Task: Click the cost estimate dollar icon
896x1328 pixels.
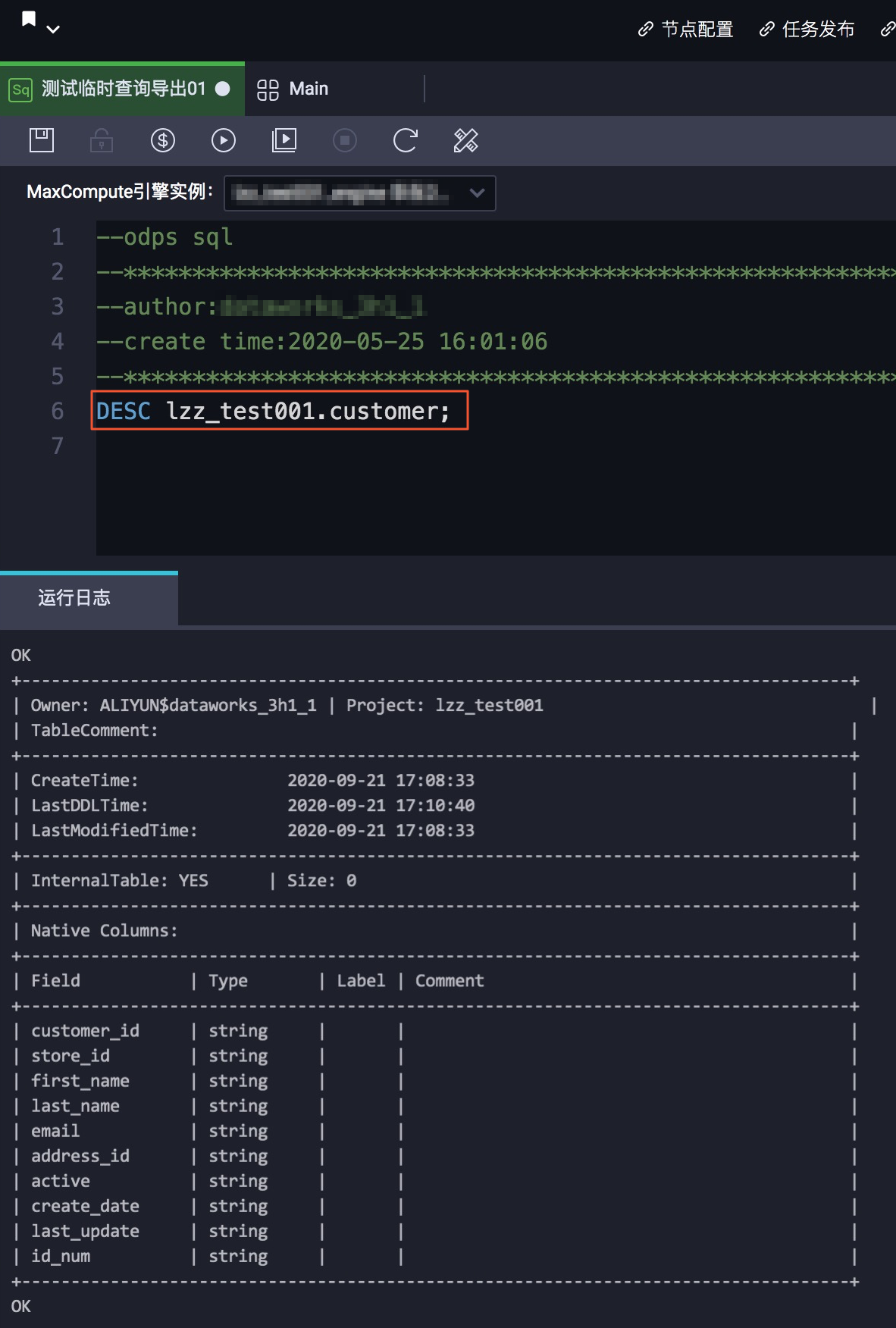Action: coord(163,140)
